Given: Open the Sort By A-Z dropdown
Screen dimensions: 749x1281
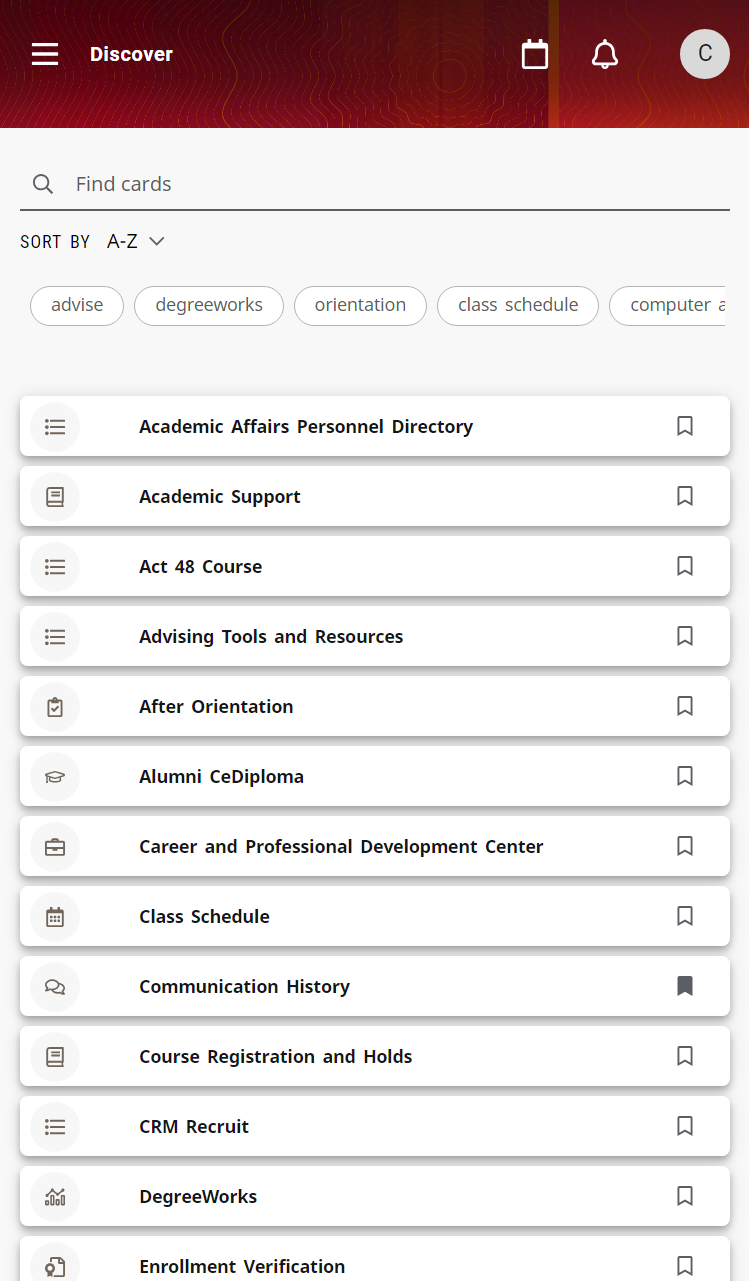Looking at the screenshot, I should (135, 241).
